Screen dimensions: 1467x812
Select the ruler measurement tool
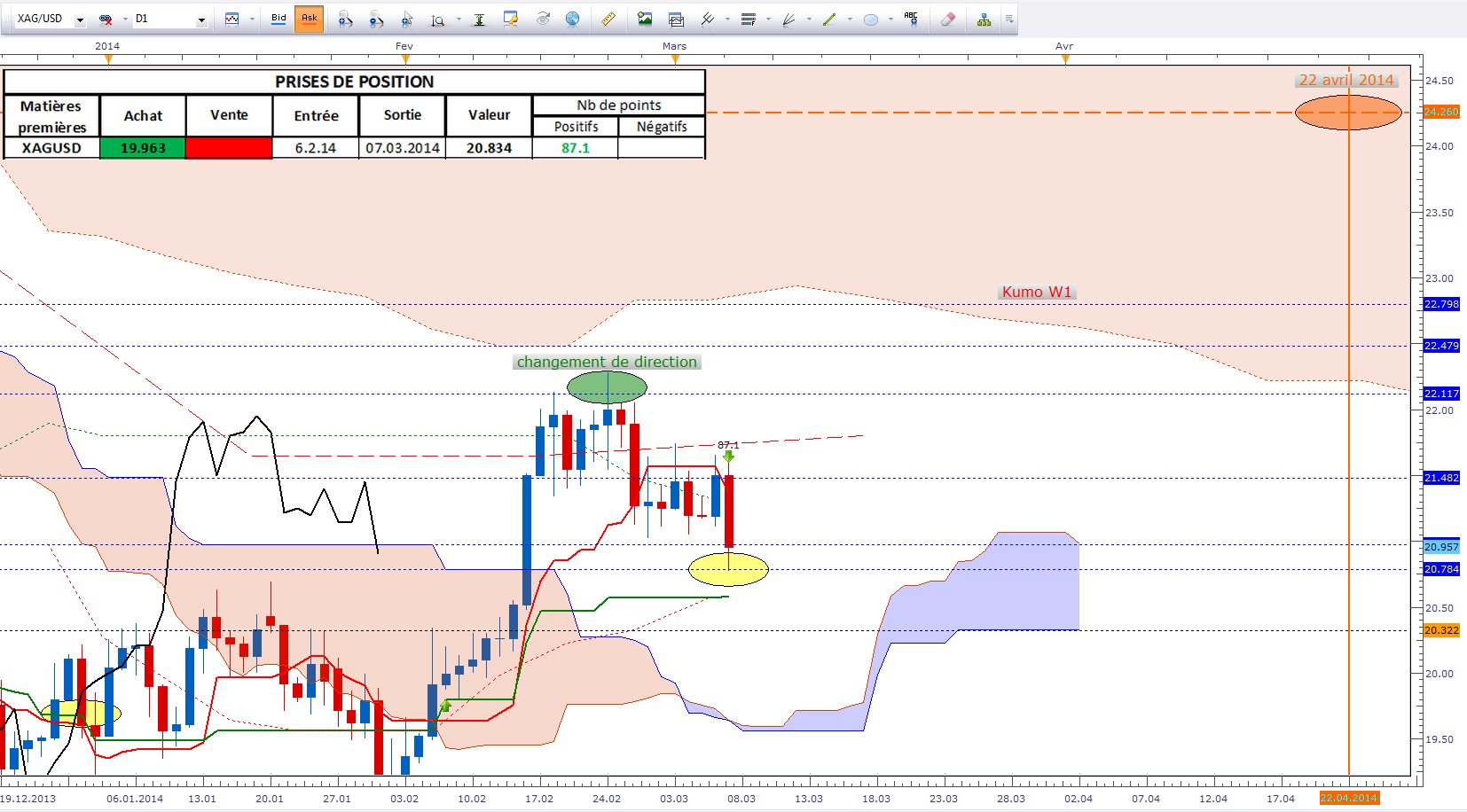click(x=608, y=19)
